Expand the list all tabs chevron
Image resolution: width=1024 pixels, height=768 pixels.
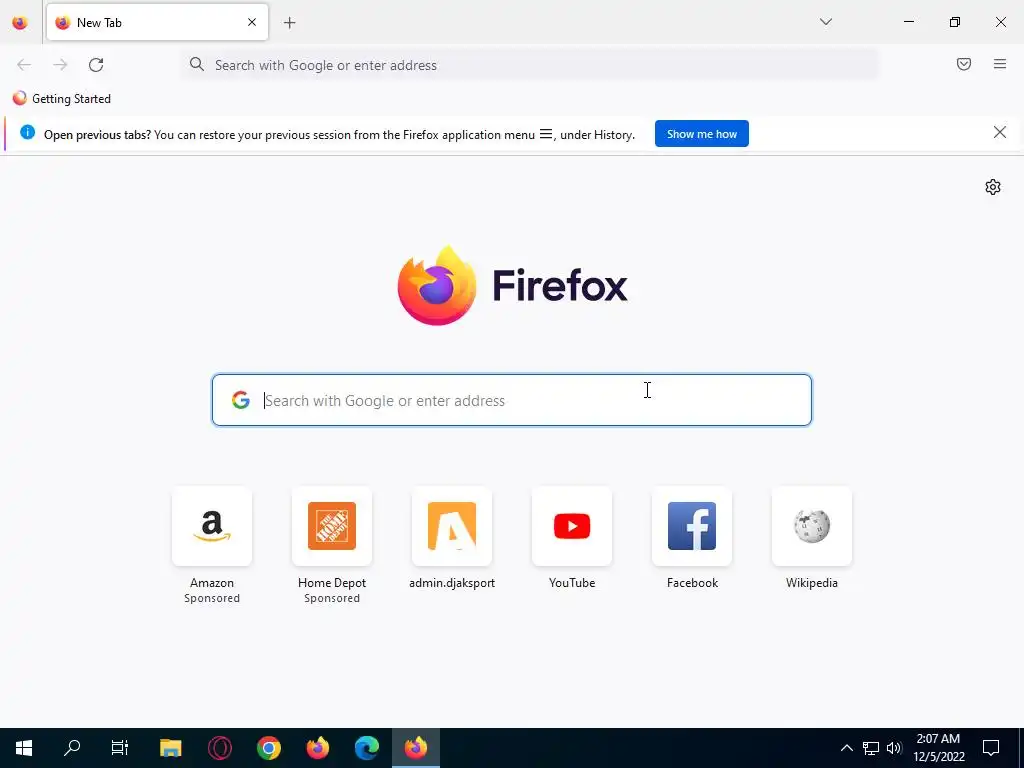pos(825,22)
